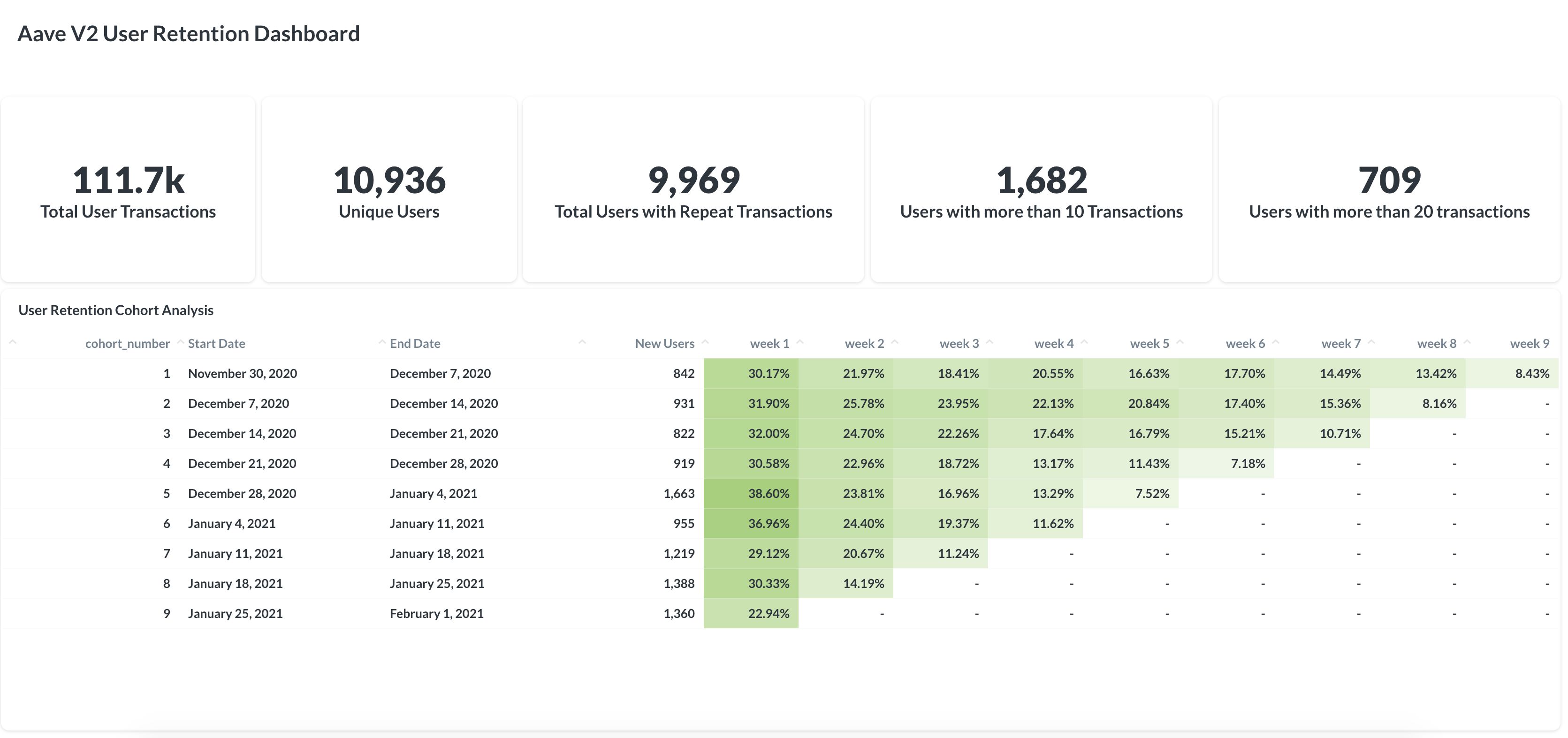Click the 10.71% week 7 cell
The image size is (1568, 738).
click(x=1322, y=434)
